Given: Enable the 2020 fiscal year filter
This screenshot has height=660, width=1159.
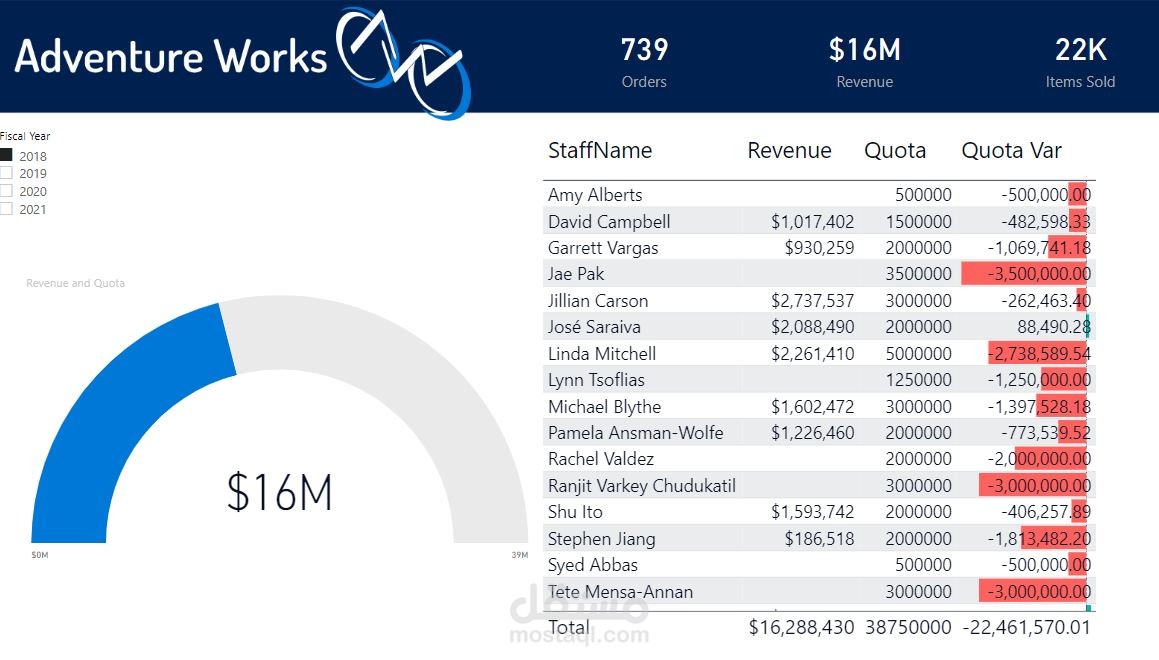Looking at the screenshot, I should coord(6,191).
